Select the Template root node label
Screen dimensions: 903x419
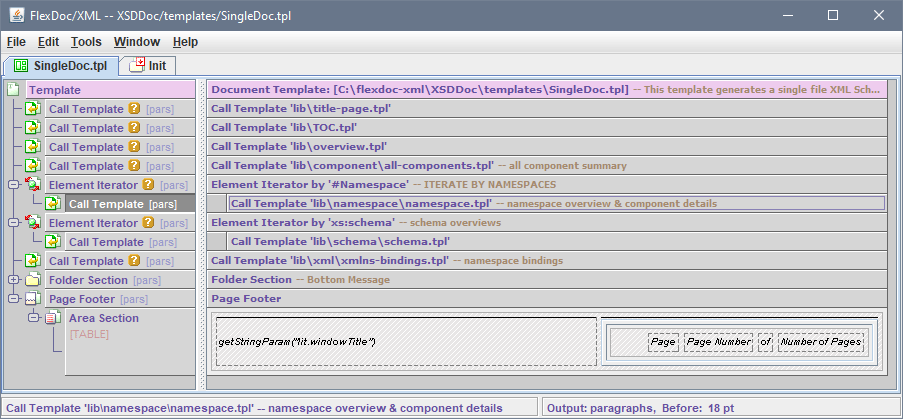[55, 90]
